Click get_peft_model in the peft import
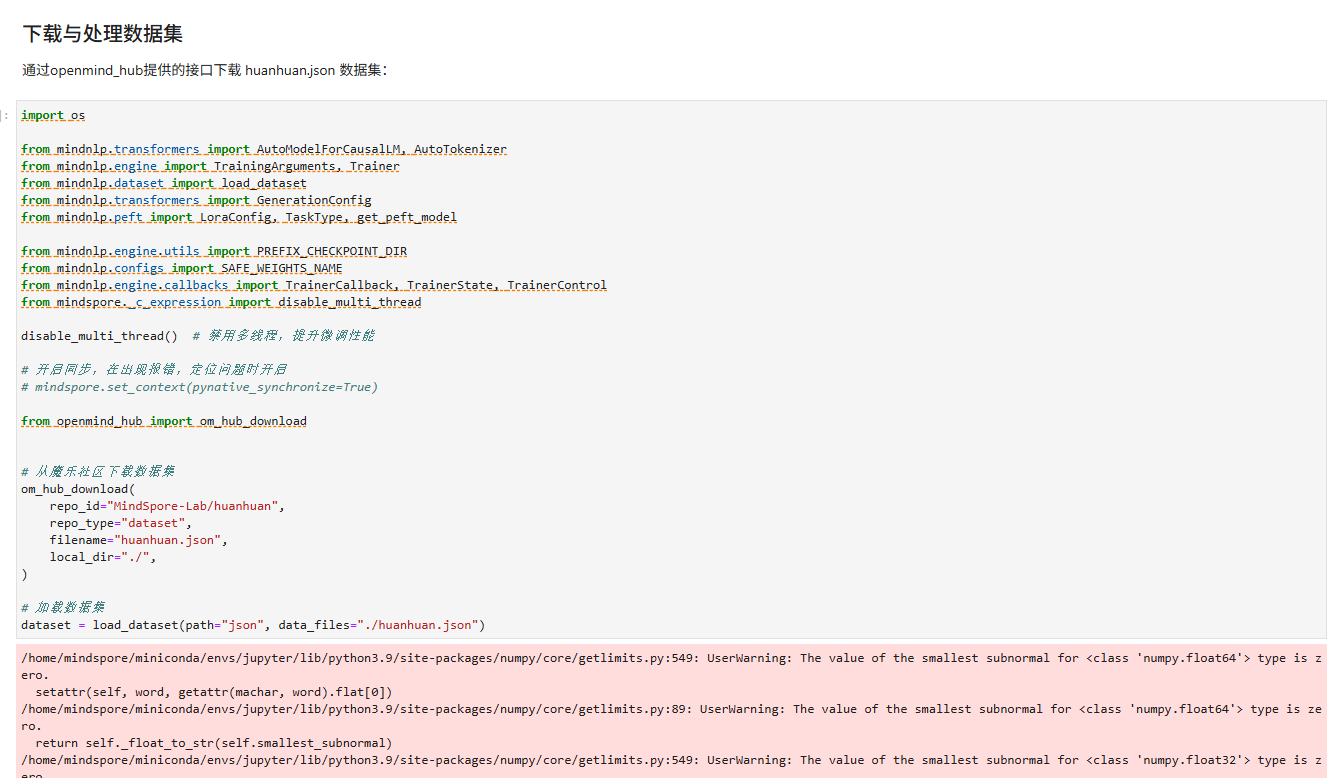 [x=407, y=217]
